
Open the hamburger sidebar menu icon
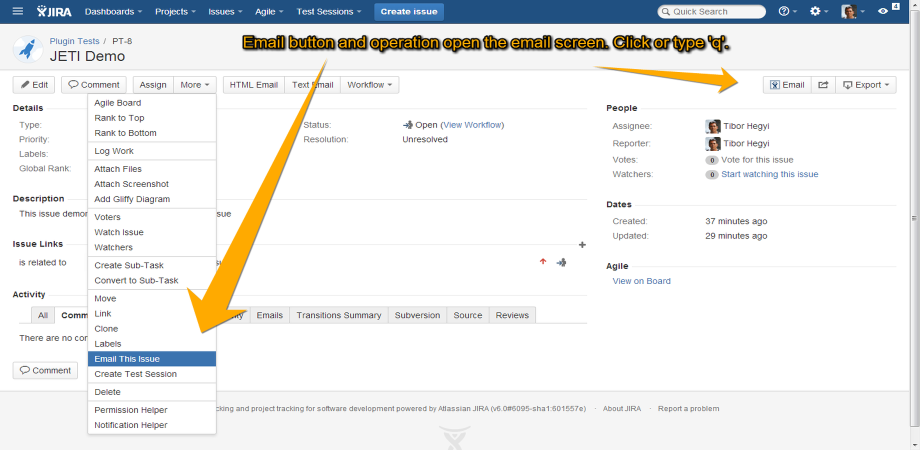[18, 11]
